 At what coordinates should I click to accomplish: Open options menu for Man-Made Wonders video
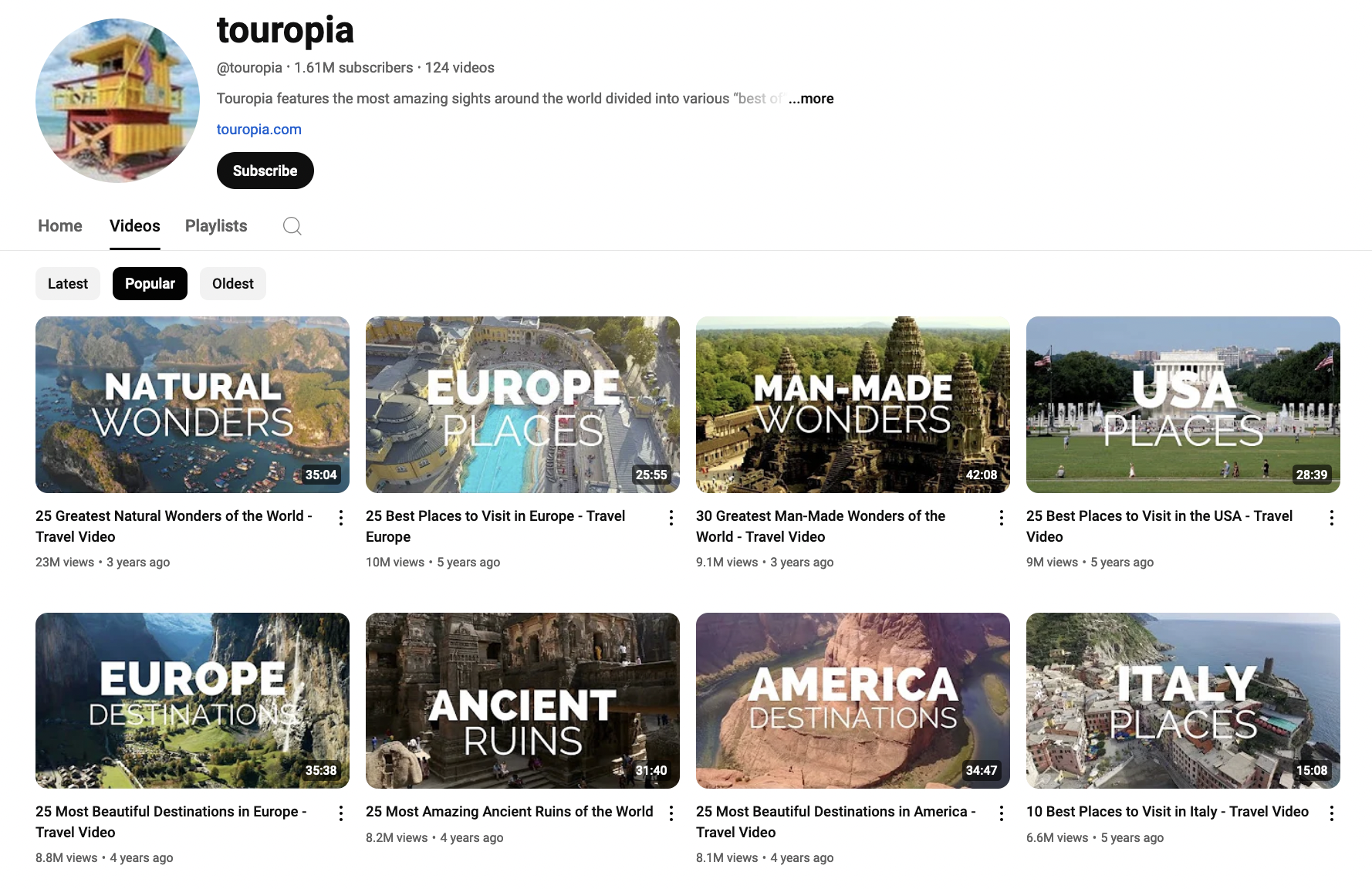click(1002, 518)
